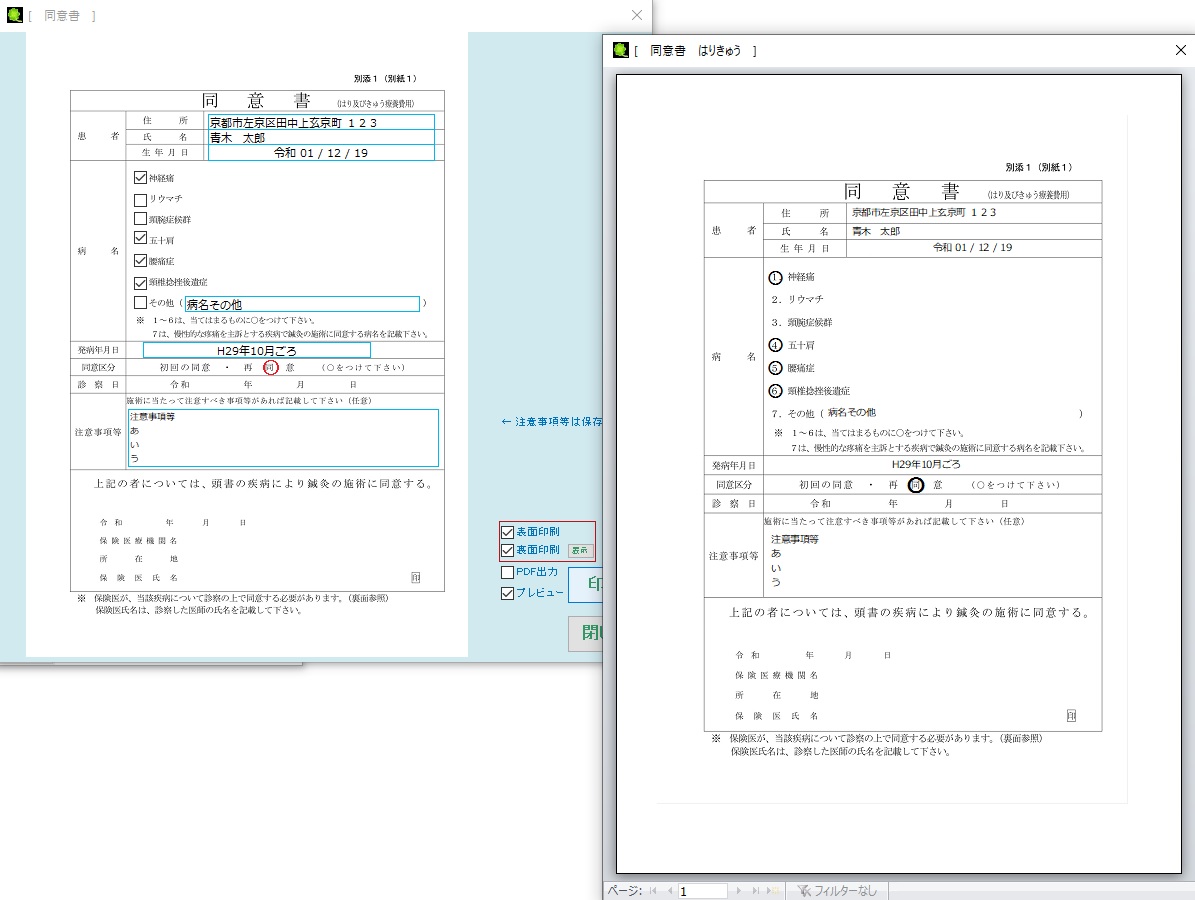Image resolution: width=1195 pixels, height=900 pixels.
Task: Click the 印 seal mark in the form window
Action: coord(415,578)
